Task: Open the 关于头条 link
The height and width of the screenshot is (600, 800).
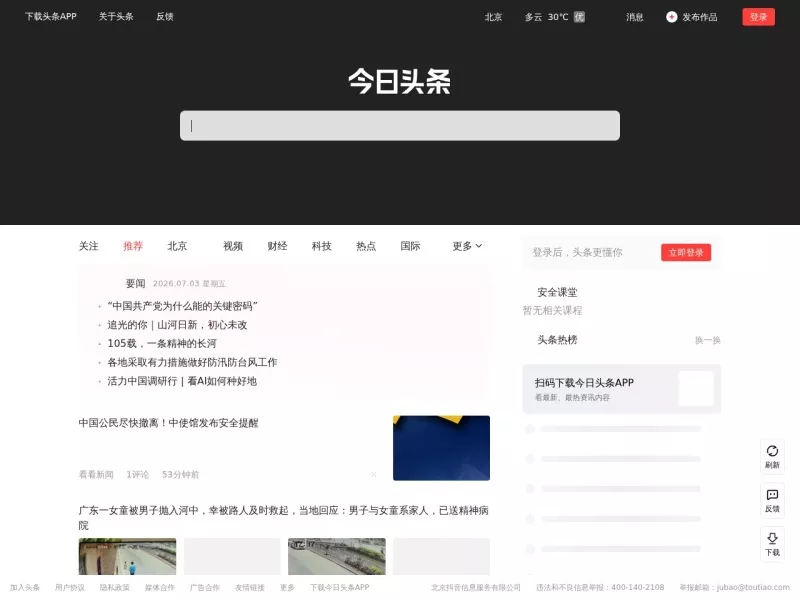Action: pos(116,16)
